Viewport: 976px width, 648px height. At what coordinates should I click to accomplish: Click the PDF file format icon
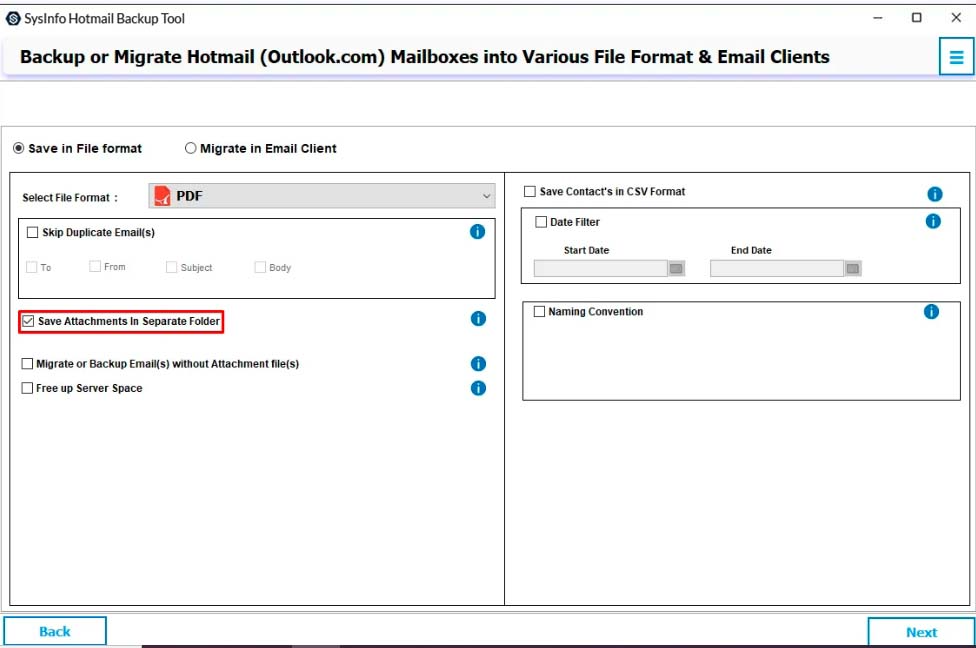pyautogui.click(x=162, y=196)
